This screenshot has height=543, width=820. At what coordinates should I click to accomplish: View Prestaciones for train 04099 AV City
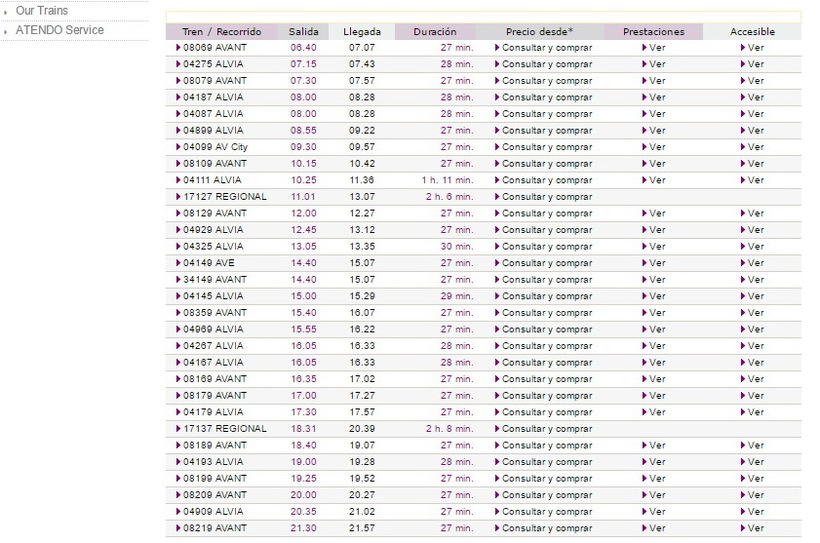[x=656, y=147]
